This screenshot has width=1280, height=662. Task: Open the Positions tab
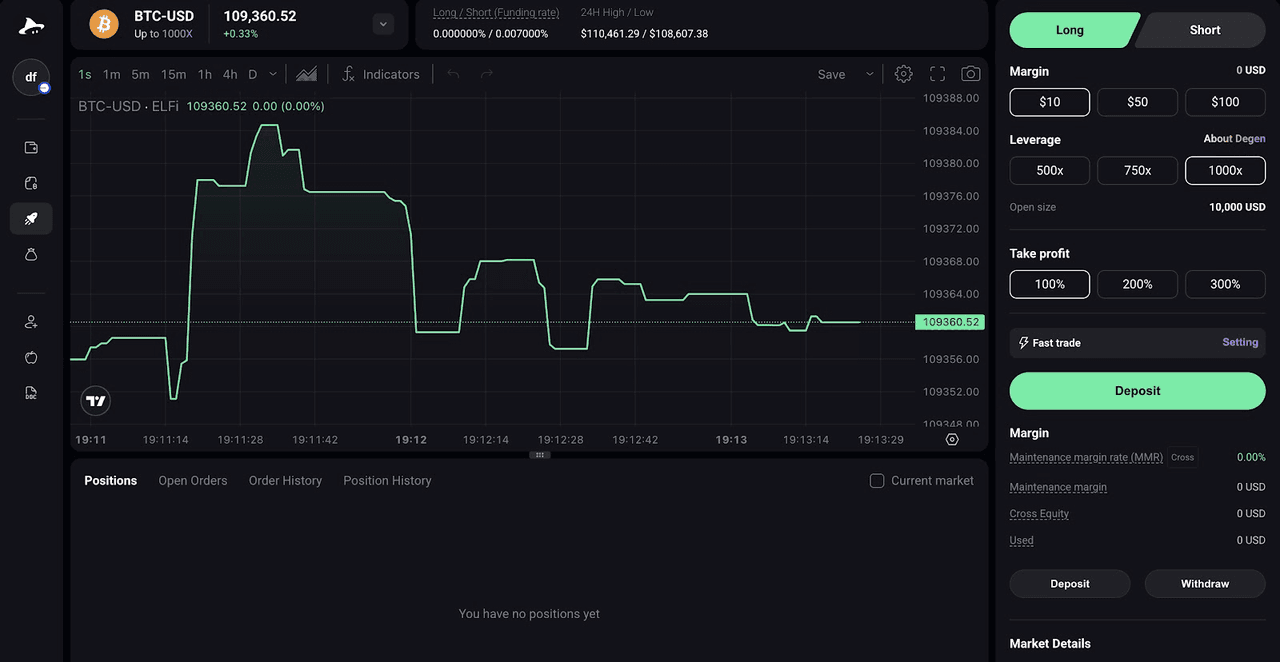pyautogui.click(x=111, y=481)
